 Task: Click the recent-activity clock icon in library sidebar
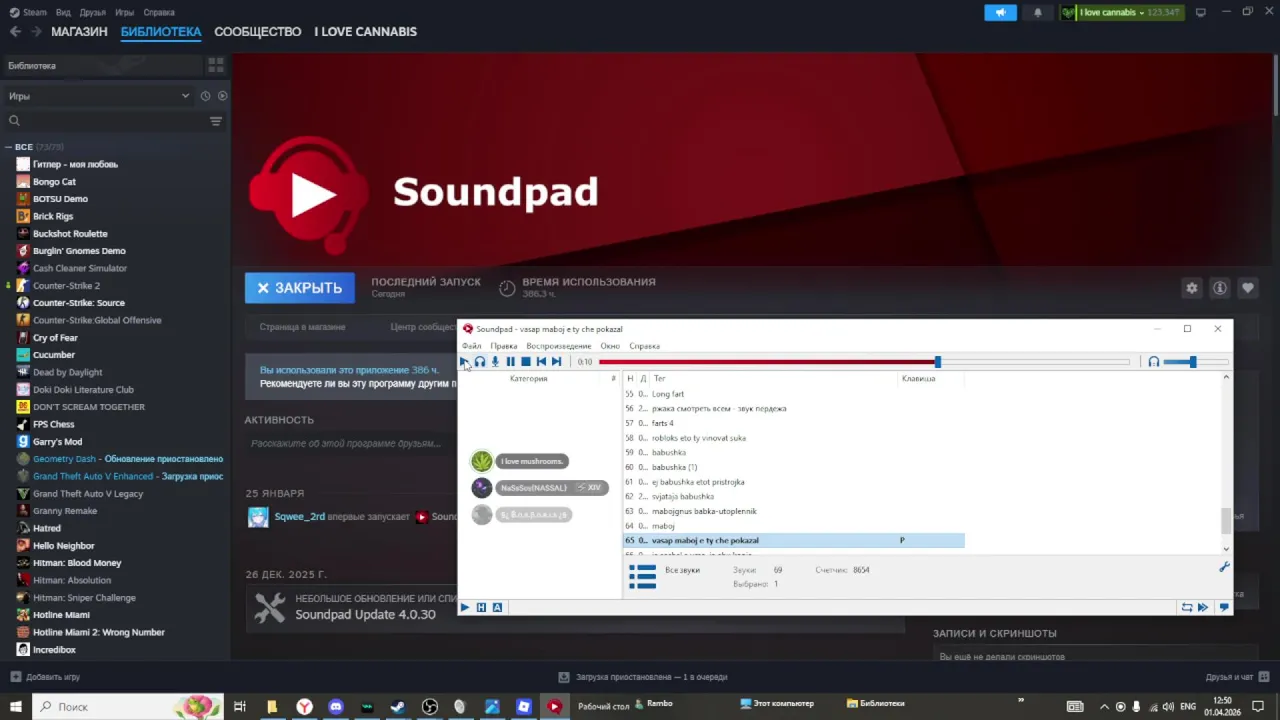tap(205, 96)
